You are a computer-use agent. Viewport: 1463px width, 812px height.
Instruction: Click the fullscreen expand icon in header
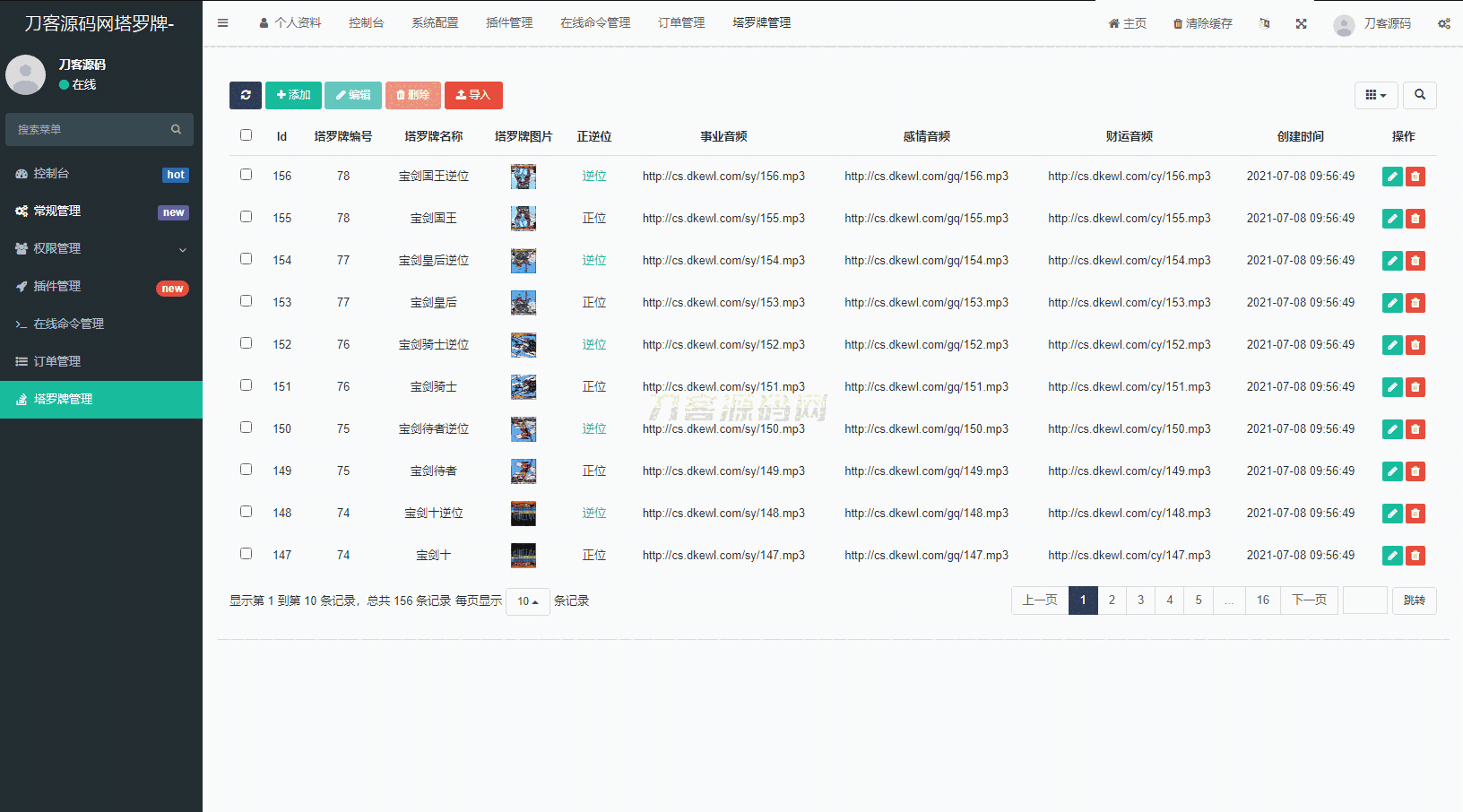pyautogui.click(x=1301, y=23)
